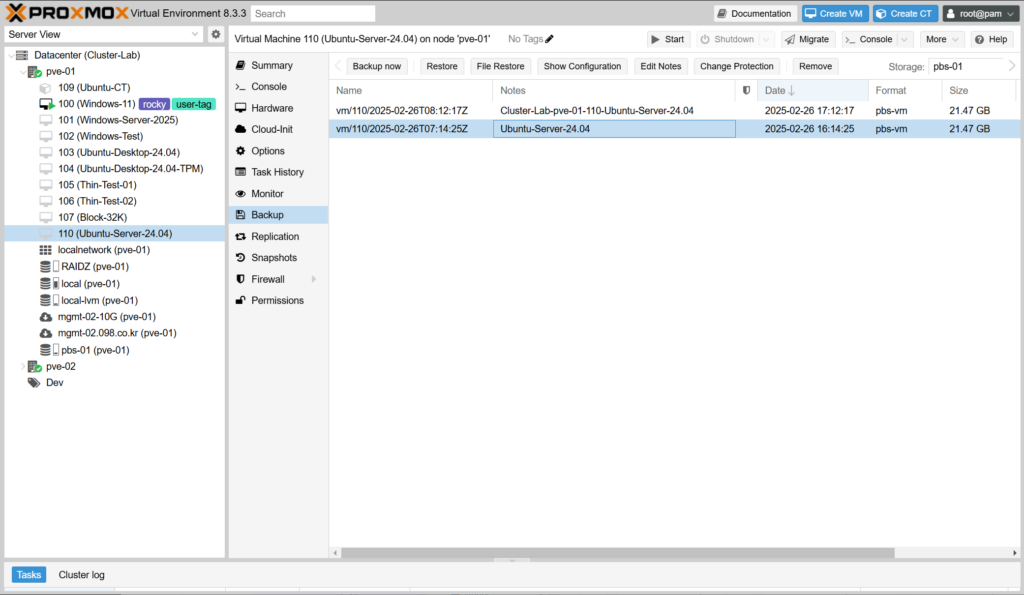Open the root@pam user menu
Image resolution: width=1024 pixels, height=595 pixels.
[x=980, y=13]
